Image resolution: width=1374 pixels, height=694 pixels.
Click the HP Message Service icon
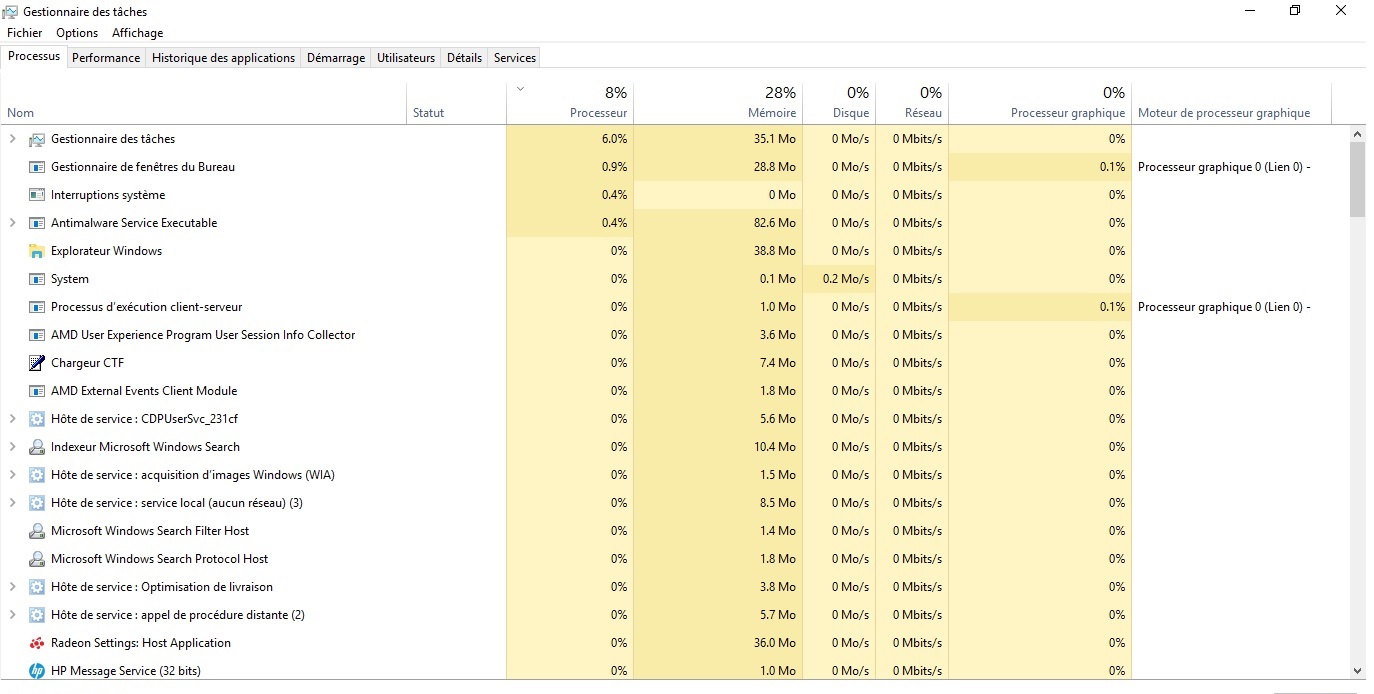tap(37, 671)
